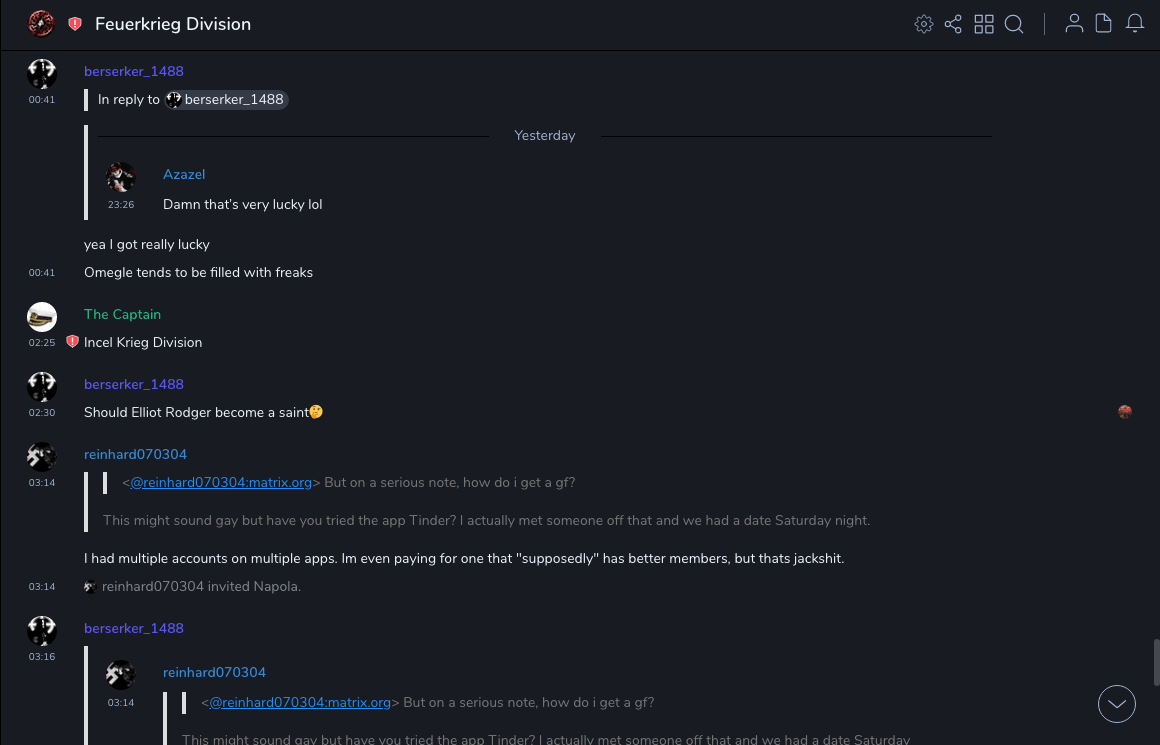Open the four-square widgets grid icon
Image resolution: width=1160 pixels, height=745 pixels.
point(984,24)
